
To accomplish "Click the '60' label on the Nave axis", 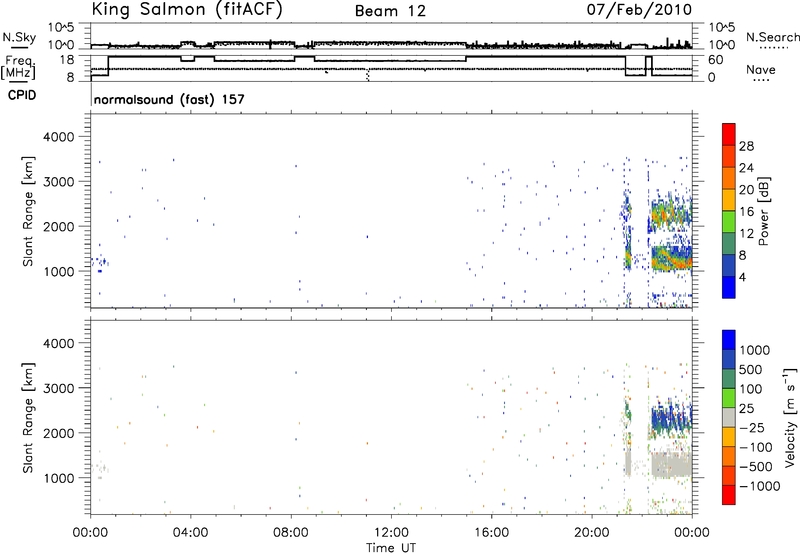I will [x=715, y=60].
